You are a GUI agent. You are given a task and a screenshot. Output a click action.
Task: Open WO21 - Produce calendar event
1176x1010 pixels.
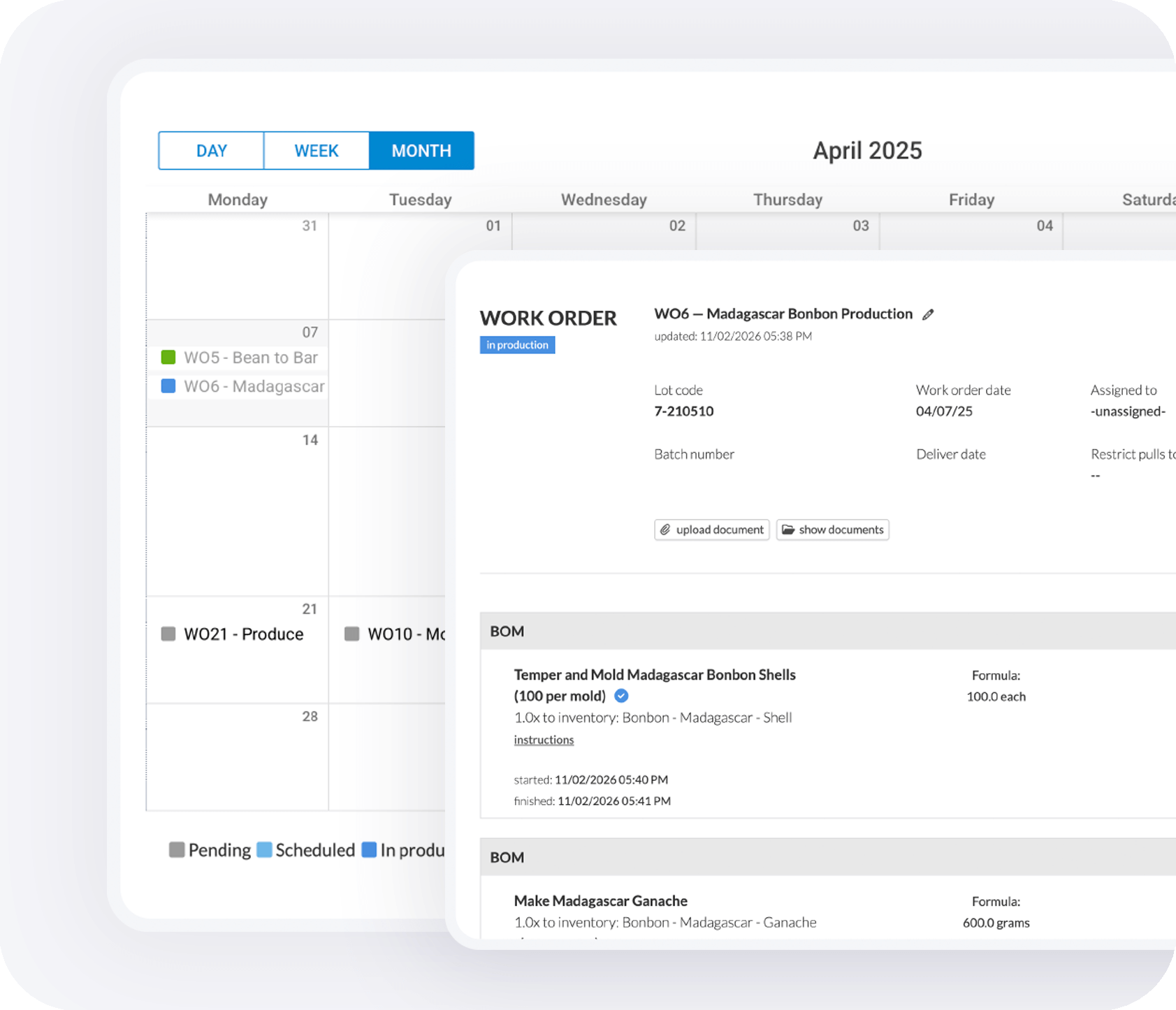(243, 634)
